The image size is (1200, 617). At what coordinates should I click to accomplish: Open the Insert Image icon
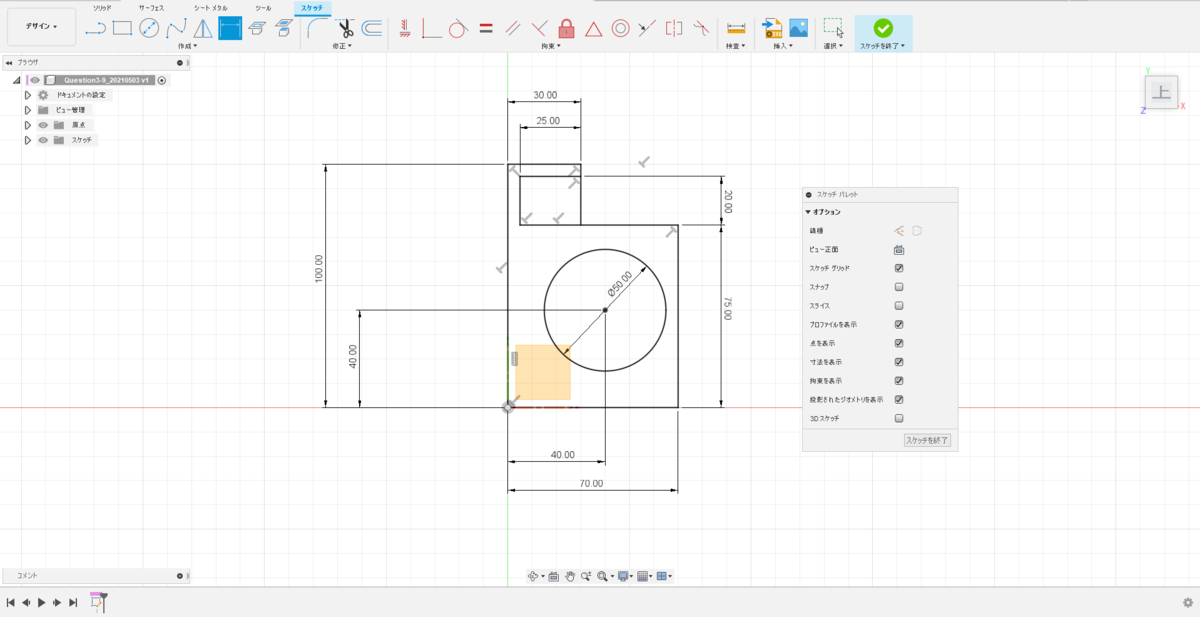pos(799,28)
